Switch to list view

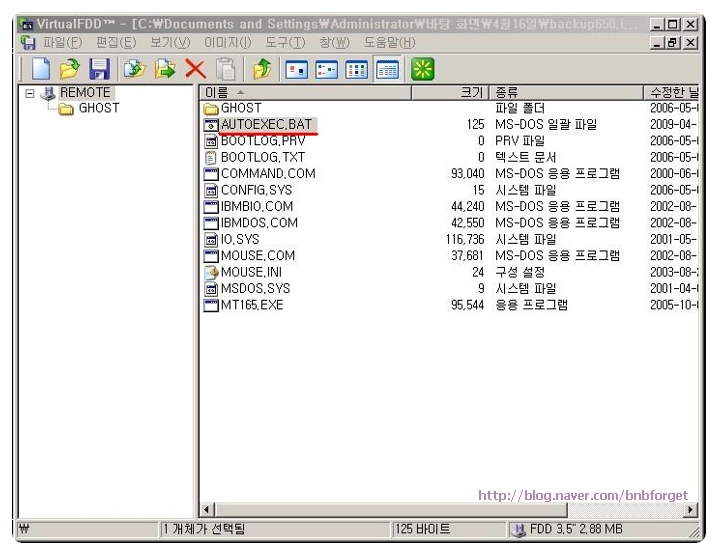(357, 70)
